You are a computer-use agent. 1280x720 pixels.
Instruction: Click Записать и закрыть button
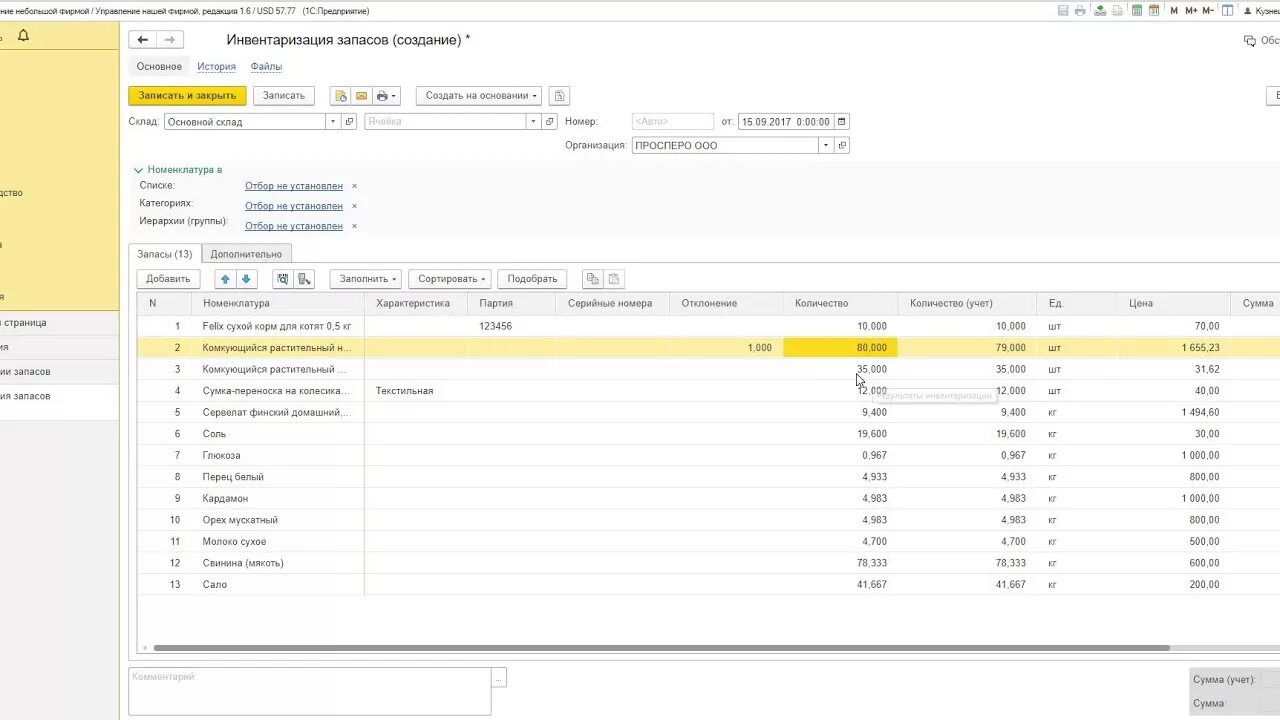[187, 96]
